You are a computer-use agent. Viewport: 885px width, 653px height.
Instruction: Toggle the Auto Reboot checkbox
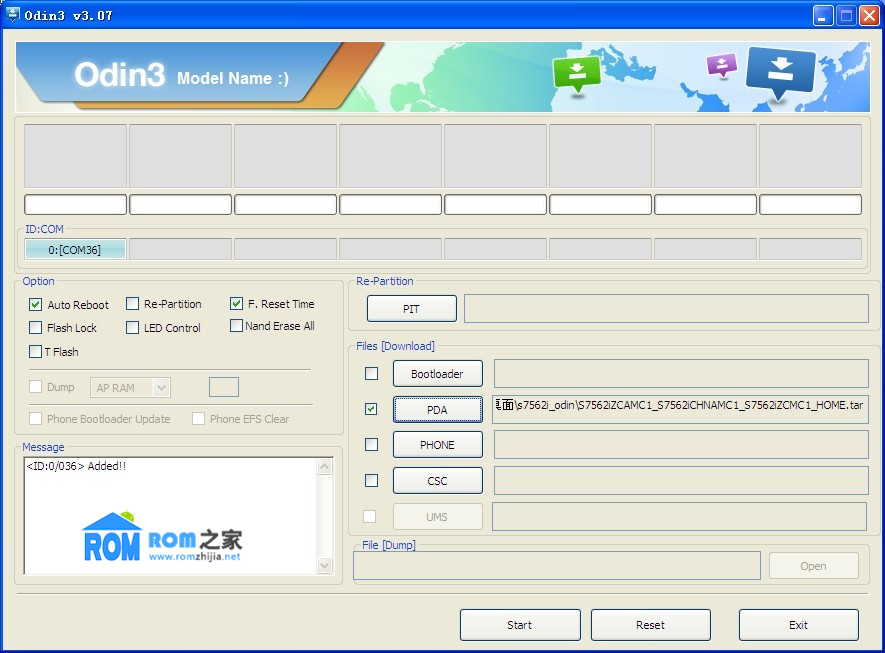[35, 305]
